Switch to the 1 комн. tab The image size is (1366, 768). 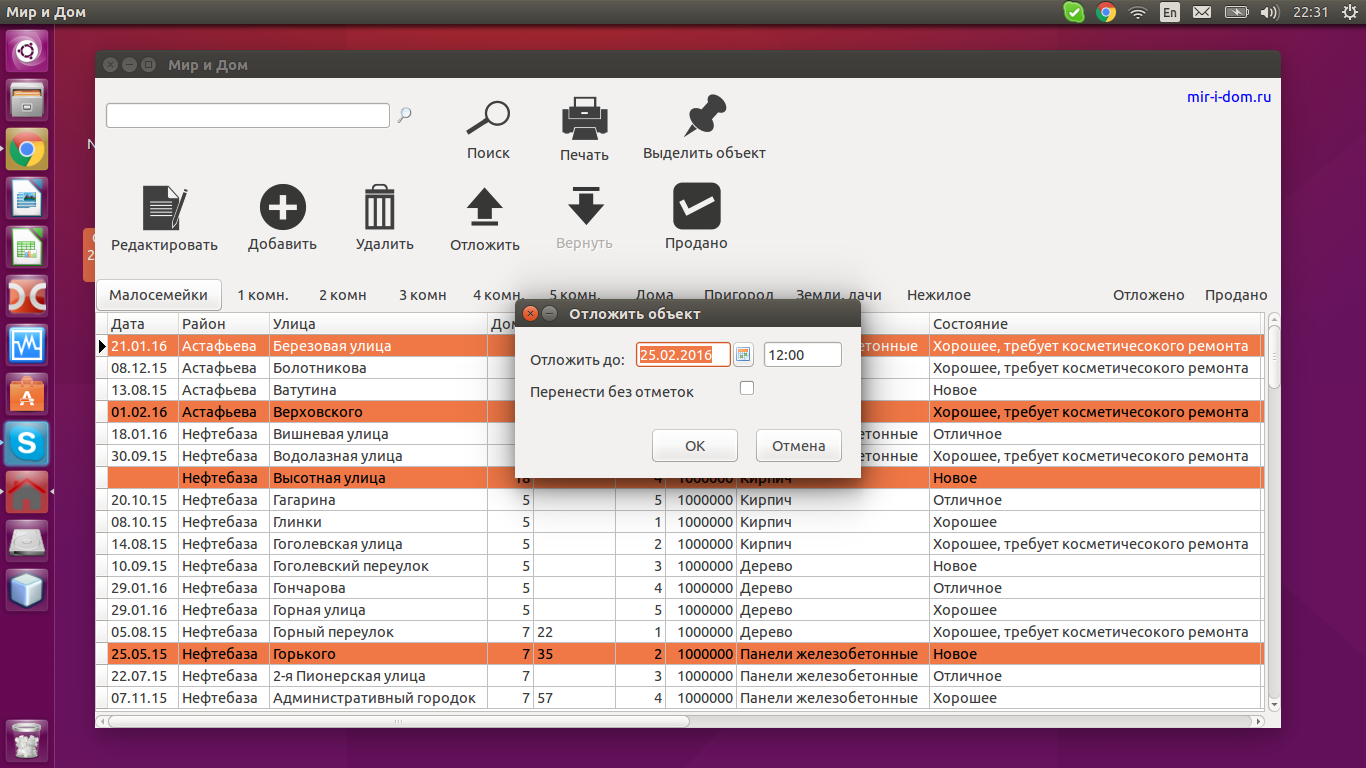tap(263, 295)
